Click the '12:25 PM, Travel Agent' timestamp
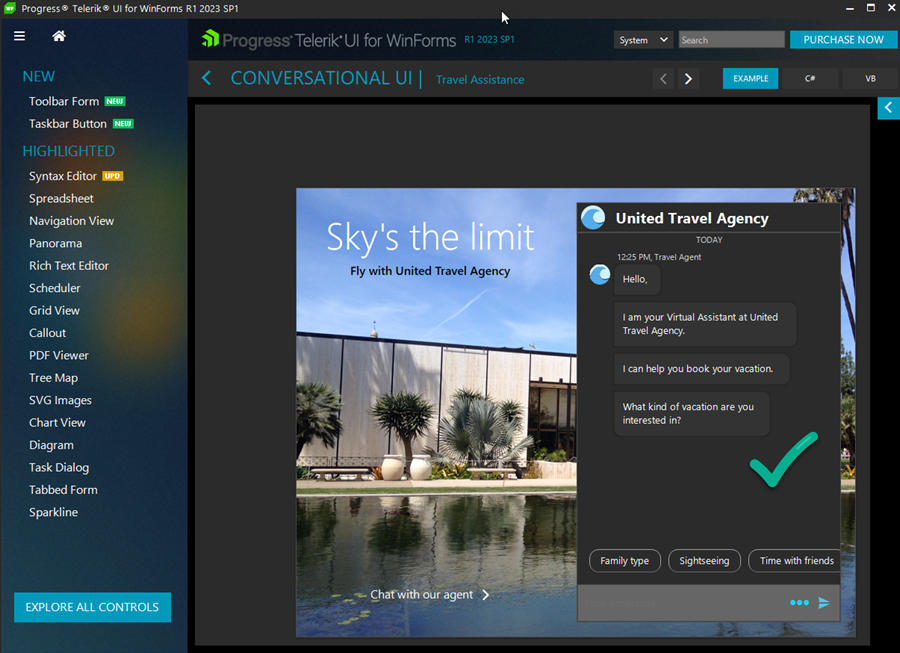Screen dimensions: 900x653 pyautogui.click(x=659, y=257)
